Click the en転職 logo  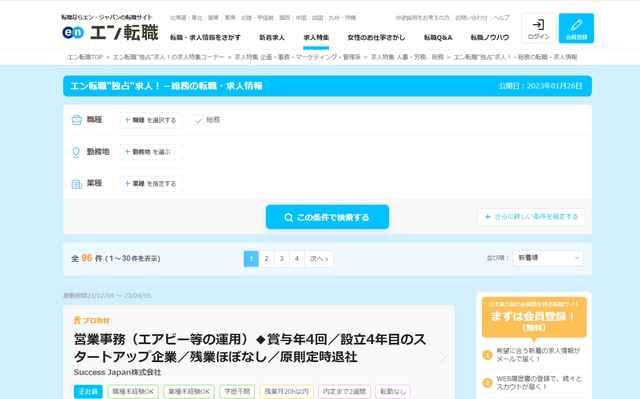coord(110,32)
